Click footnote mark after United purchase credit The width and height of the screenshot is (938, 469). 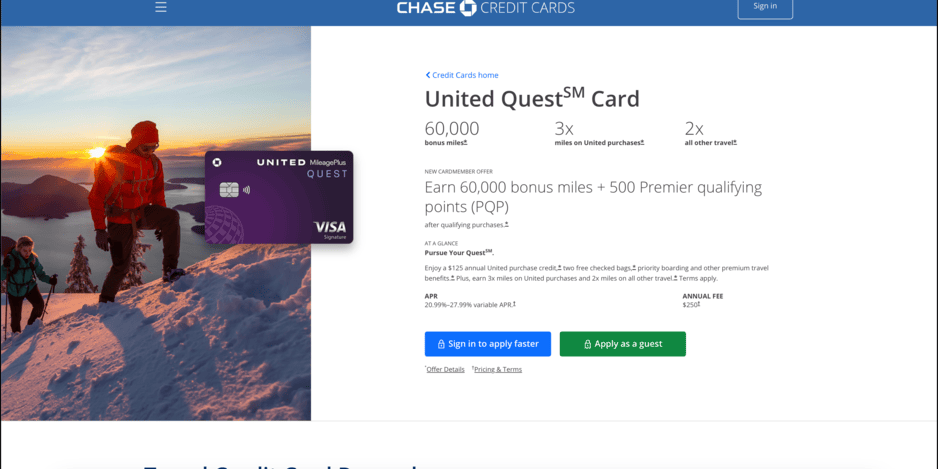tap(559, 267)
